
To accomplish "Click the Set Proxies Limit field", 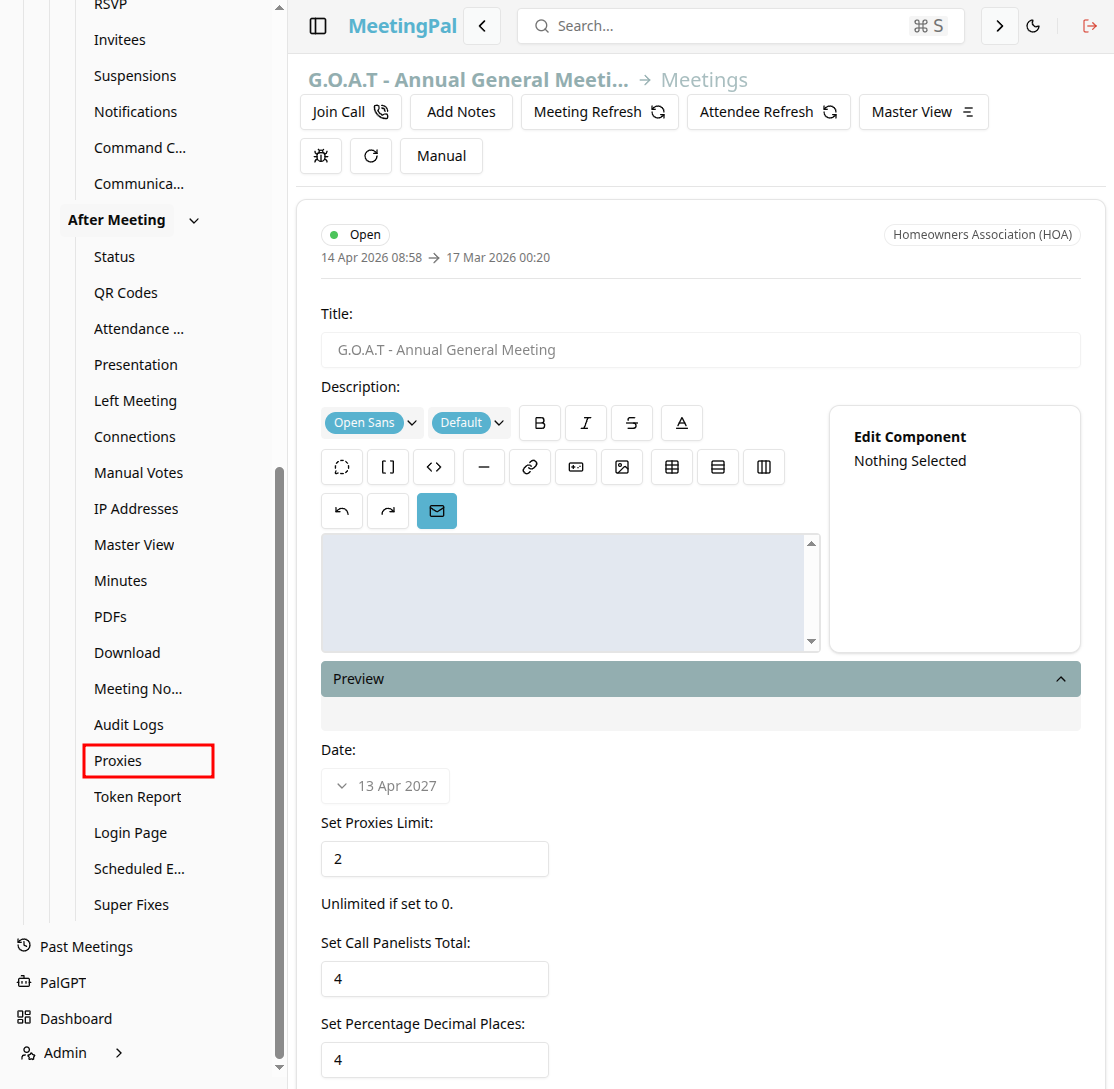I will point(435,859).
